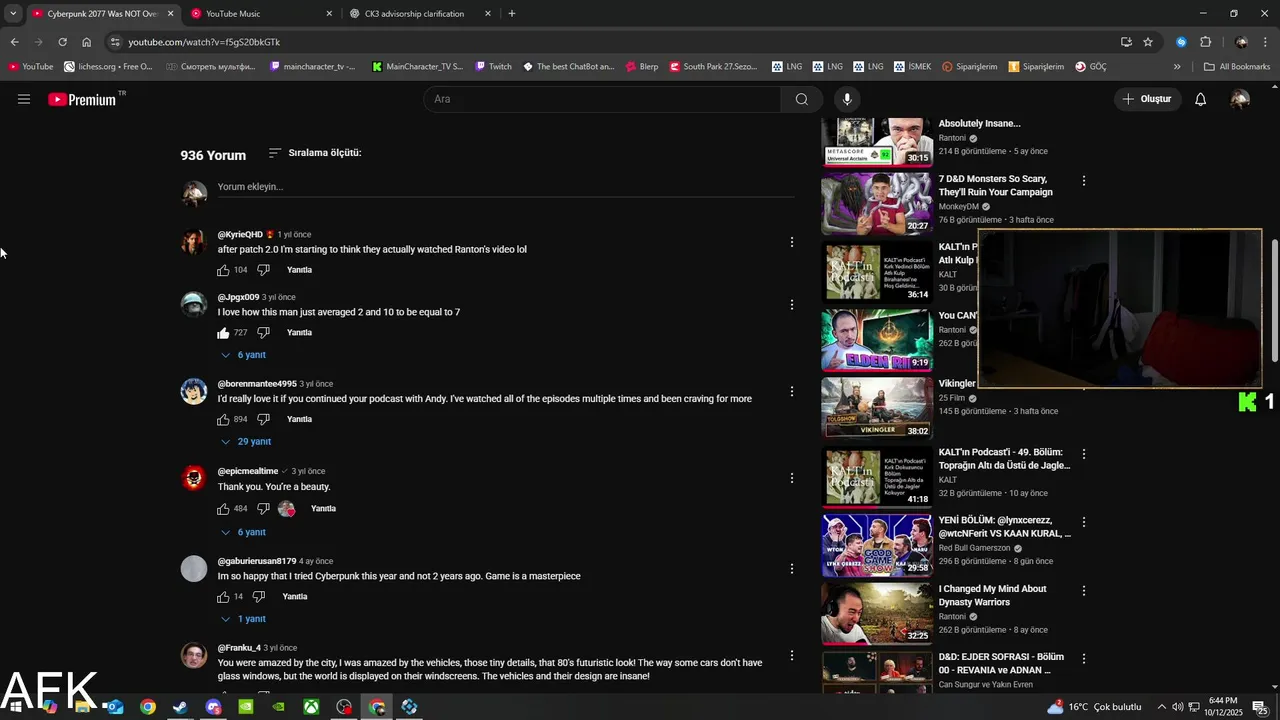Open the Sıralama ölçütü sort dropdown
Image resolution: width=1280 pixels, height=720 pixels.
click(315, 153)
